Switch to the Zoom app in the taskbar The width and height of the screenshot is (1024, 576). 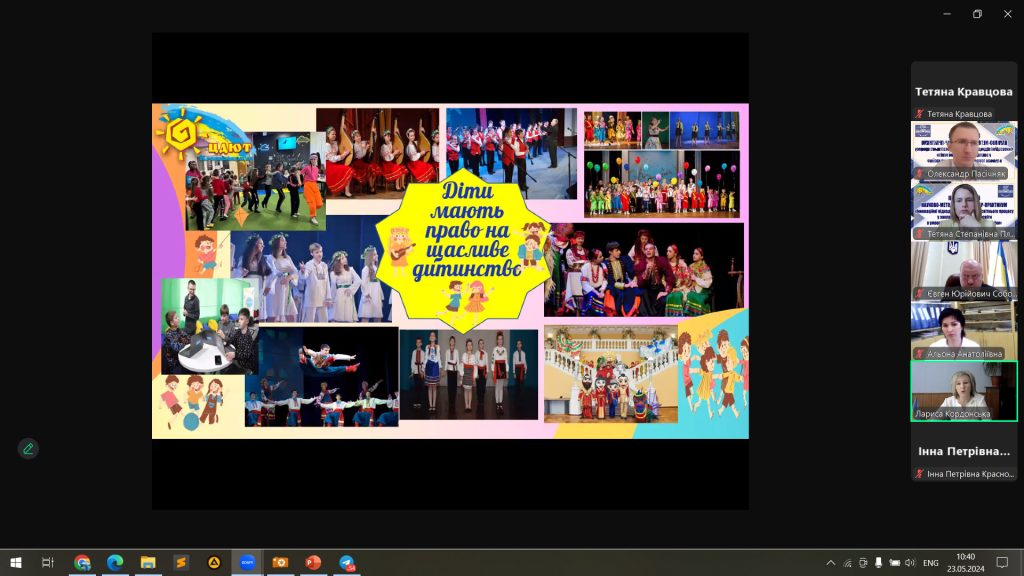click(246, 563)
